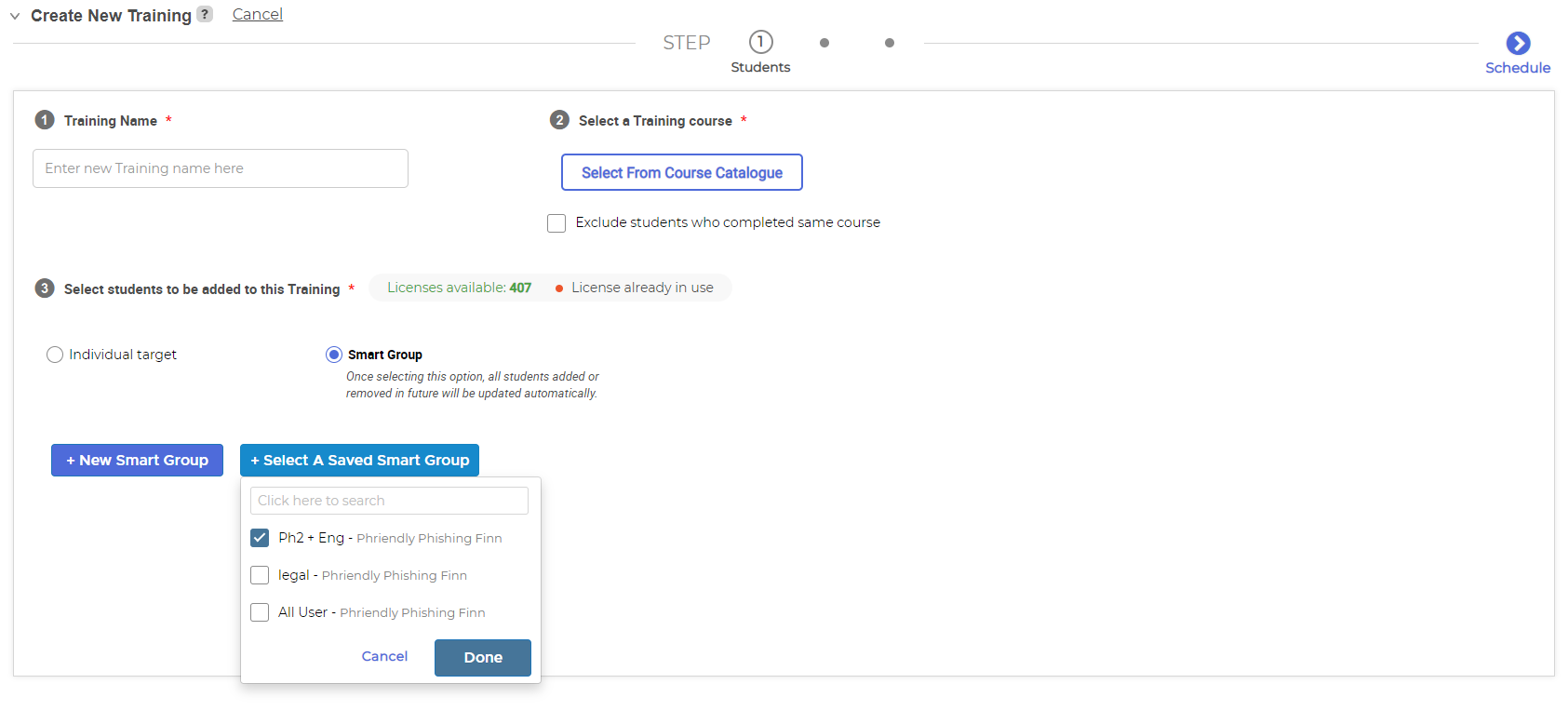Screen dimensions: 1568x724
Task: Open Select From Course Catalogue
Action: (x=682, y=172)
